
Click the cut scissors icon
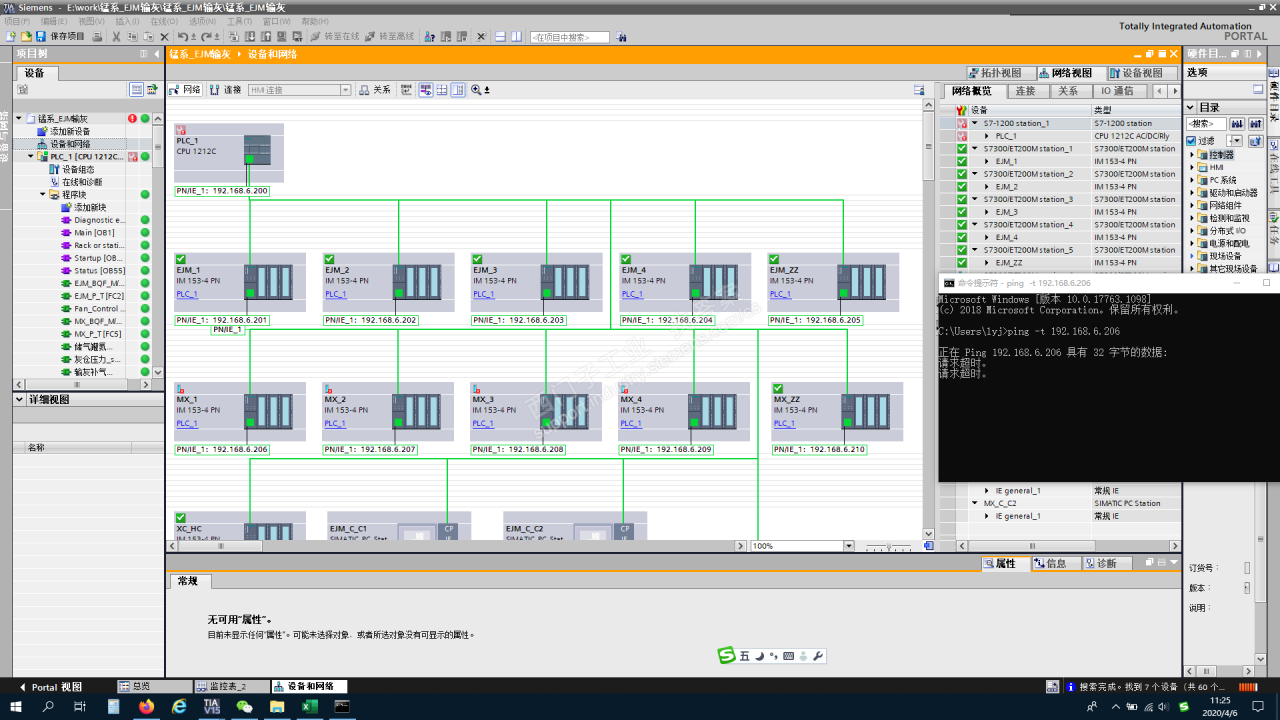coord(116,37)
